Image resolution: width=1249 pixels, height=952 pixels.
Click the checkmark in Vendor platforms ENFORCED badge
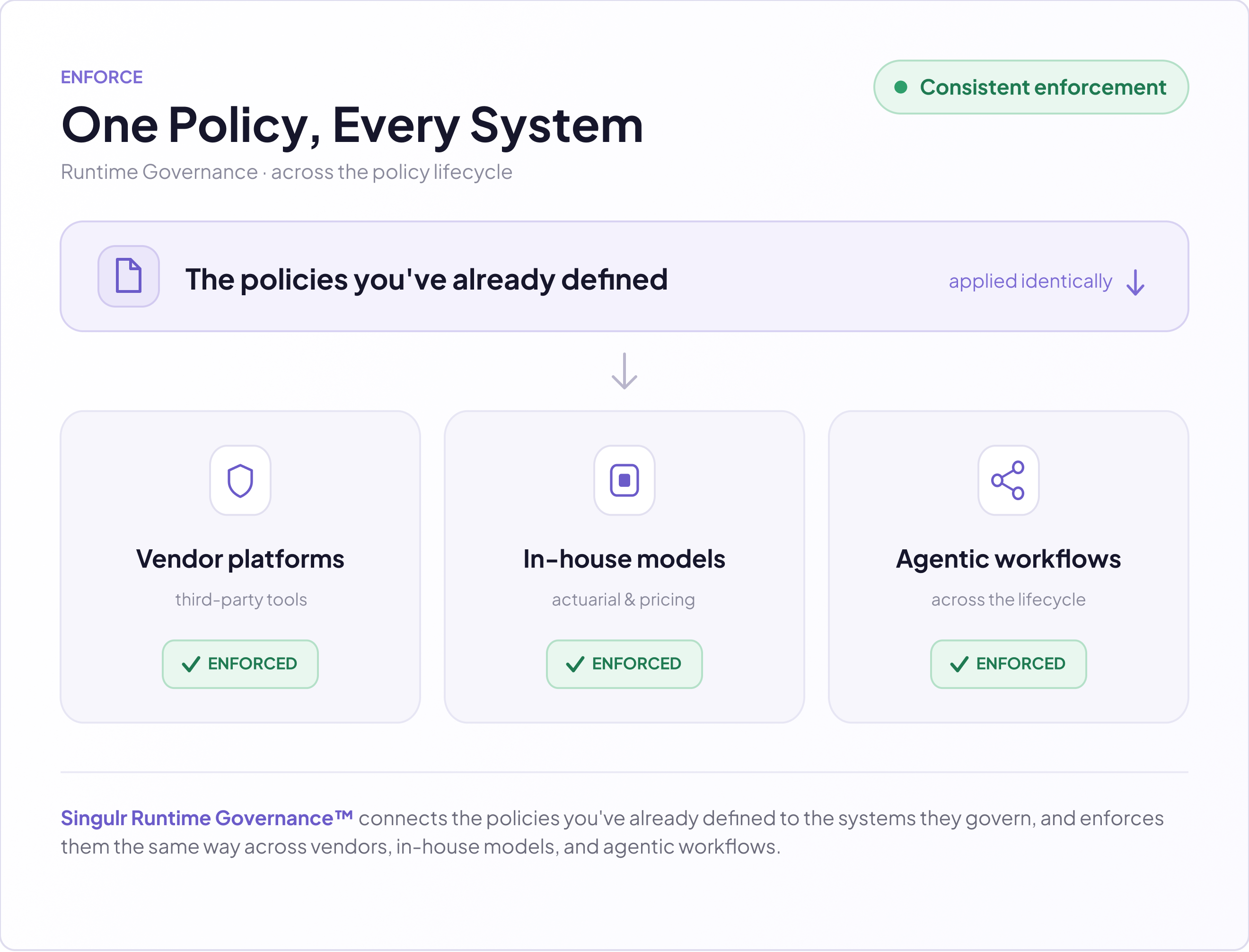191,663
